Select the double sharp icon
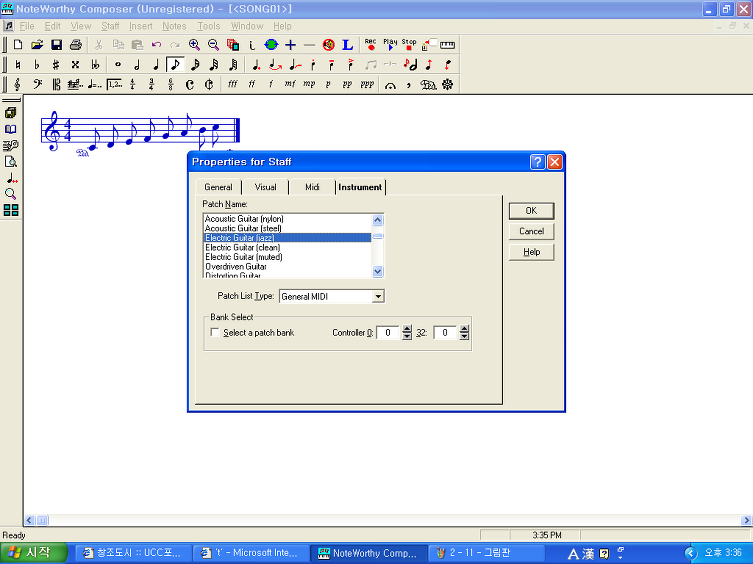Viewport: 753px width, 564px height. click(x=75, y=64)
